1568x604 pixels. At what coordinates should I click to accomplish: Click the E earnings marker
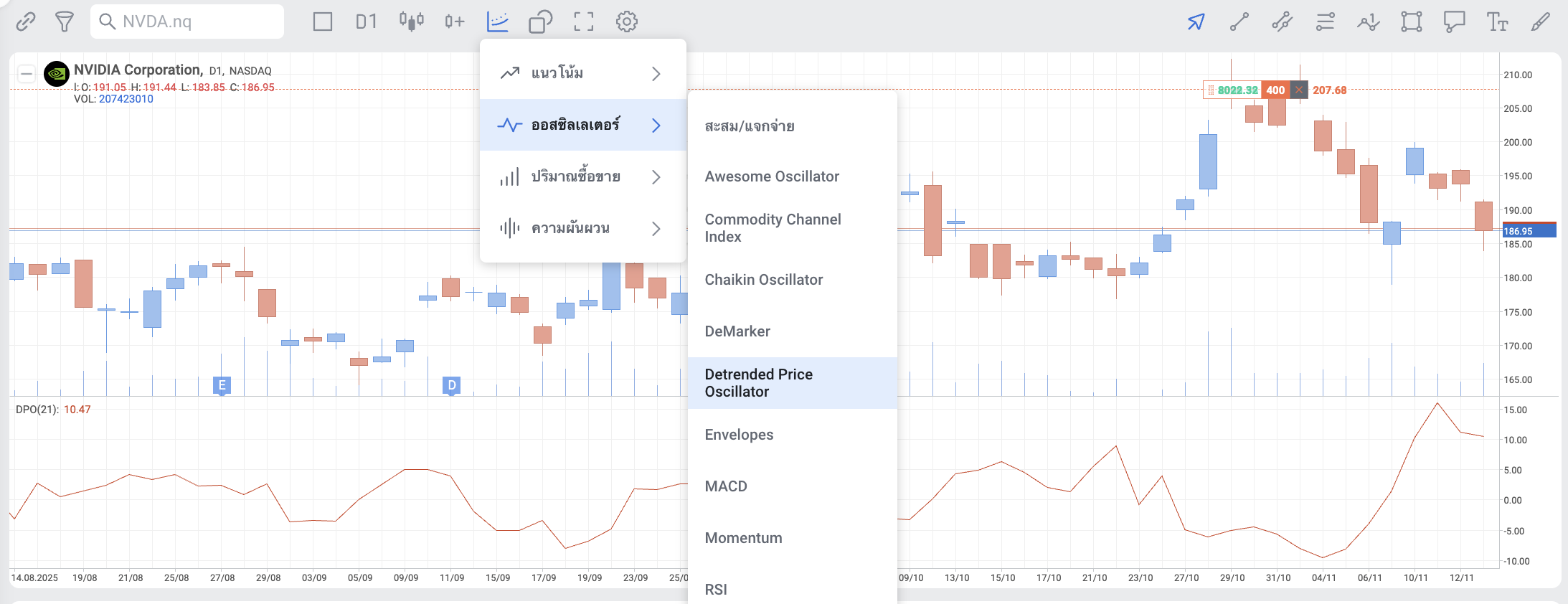pos(222,385)
